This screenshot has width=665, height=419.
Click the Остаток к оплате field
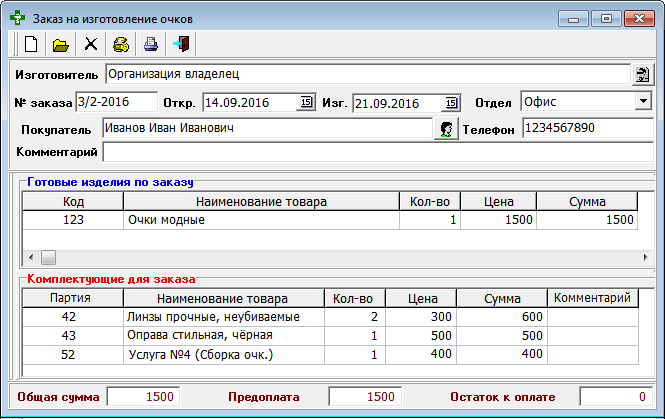point(616,397)
